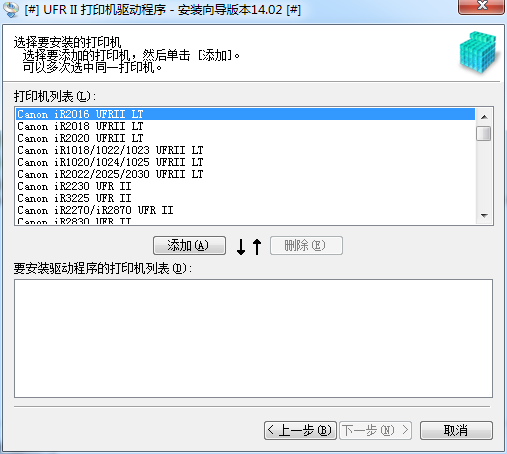Viewport: 507px width, 454px height.
Task: Select Canon iR1018/1022/1023 UFRII LT
Action: pyautogui.click(x=246, y=150)
